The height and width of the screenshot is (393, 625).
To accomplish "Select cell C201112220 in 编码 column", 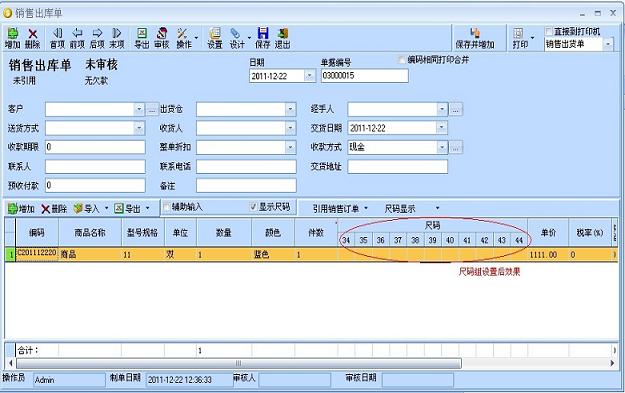I will [37, 254].
